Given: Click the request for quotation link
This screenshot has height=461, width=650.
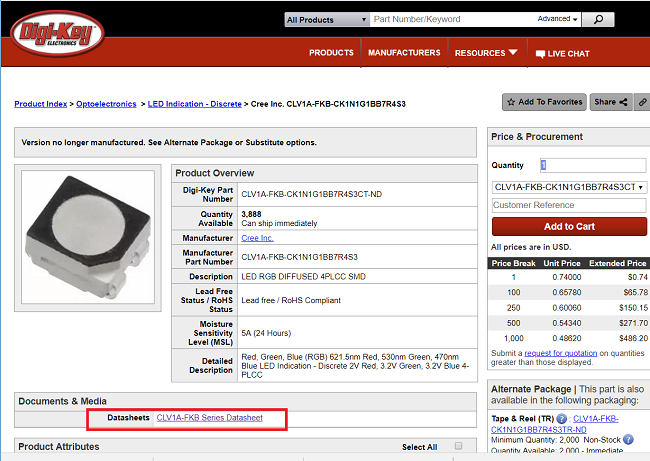Looking at the screenshot, I should click(x=560, y=353).
